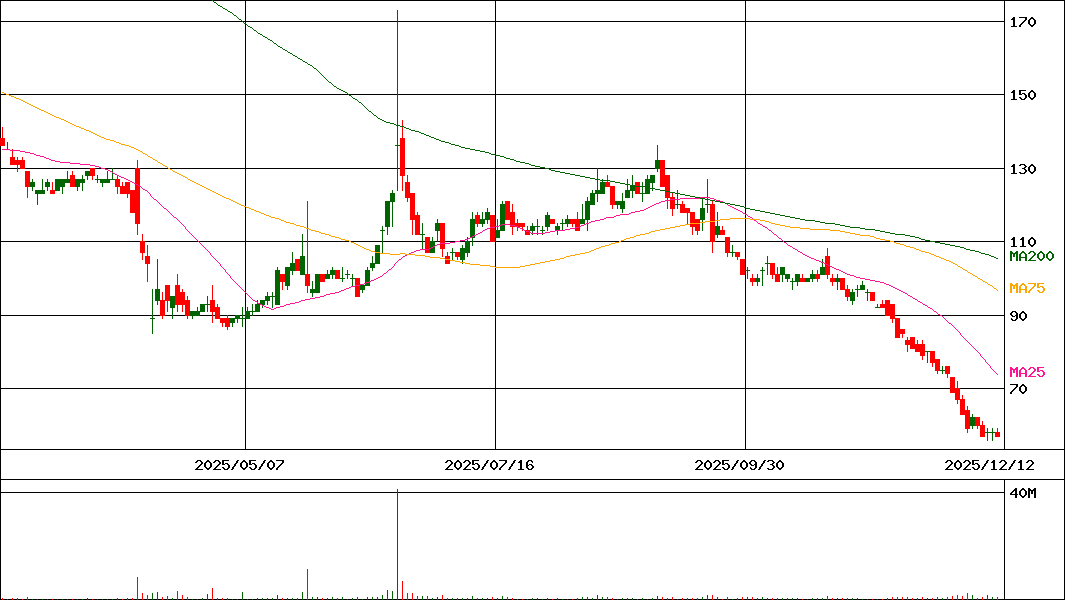Click the right end of the pink MA25 line
The height and width of the screenshot is (600, 1065).
click(997, 375)
